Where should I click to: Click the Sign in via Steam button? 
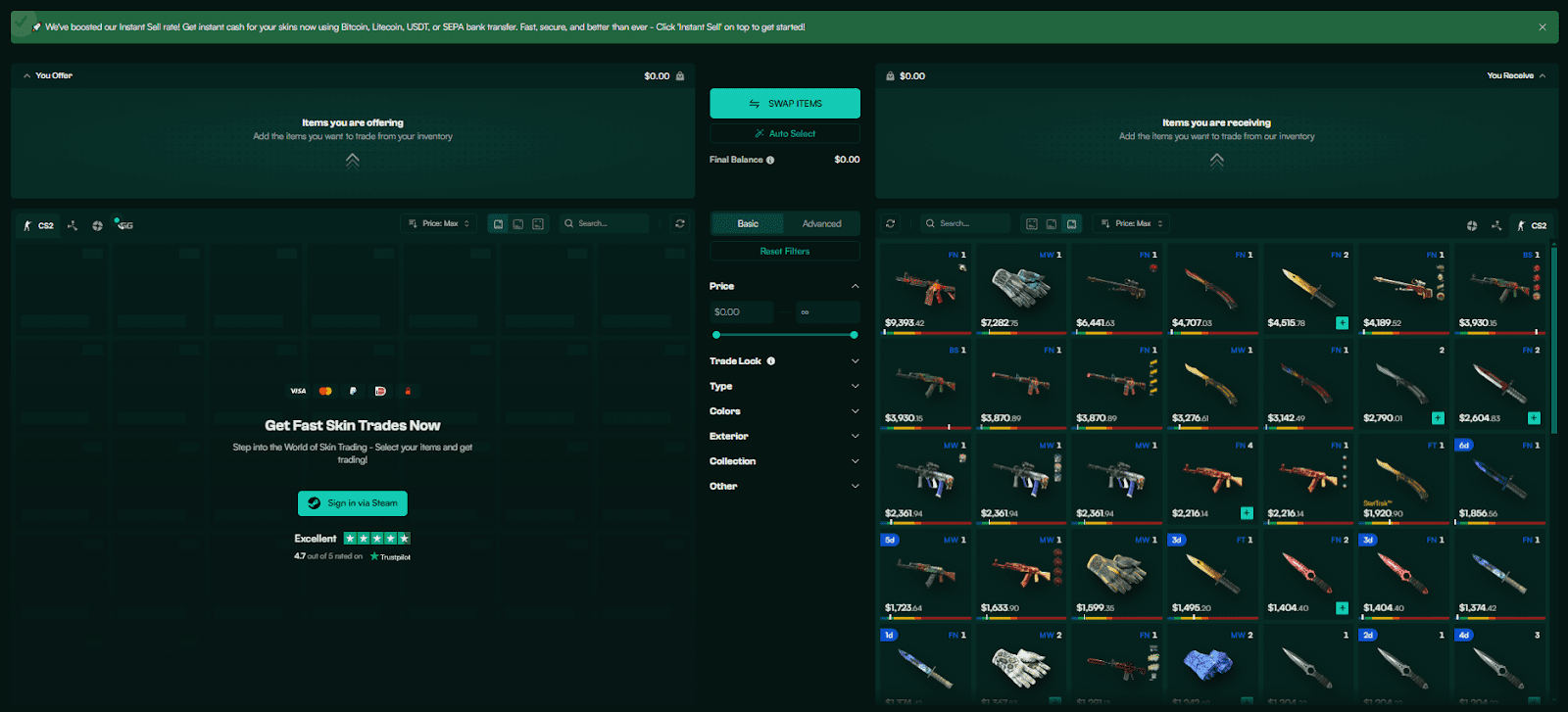tap(353, 503)
